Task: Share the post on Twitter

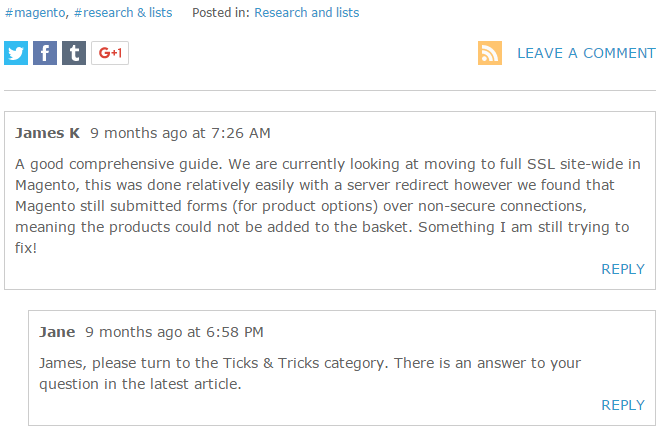Action: click(x=16, y=53)
